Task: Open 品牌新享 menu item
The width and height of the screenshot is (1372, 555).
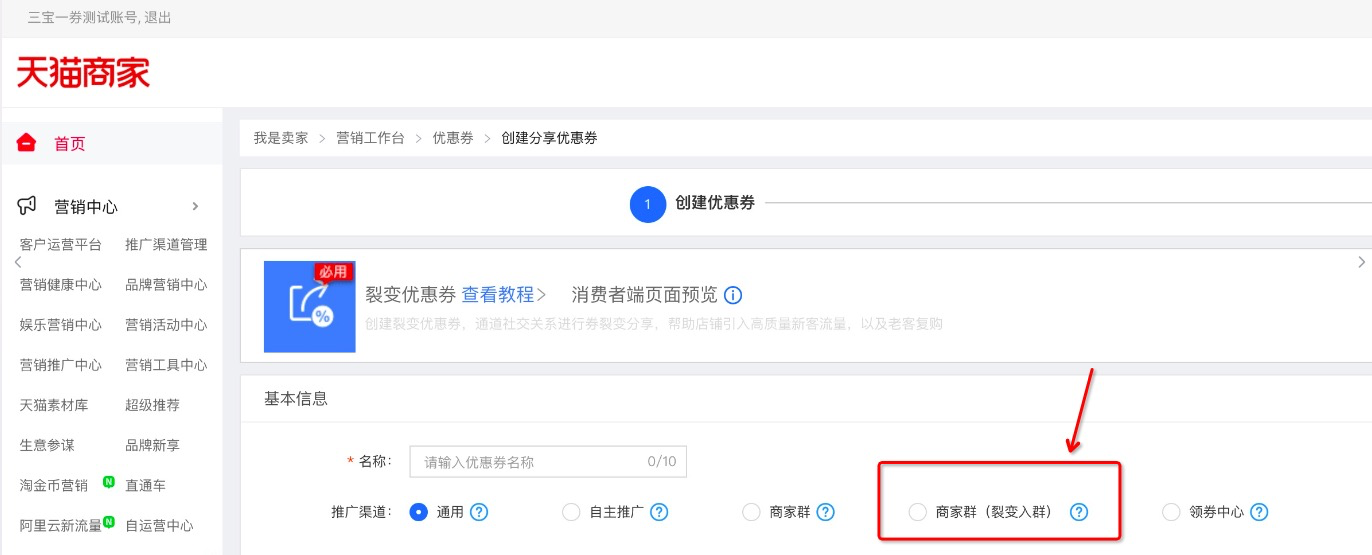Action: (152, 445)
